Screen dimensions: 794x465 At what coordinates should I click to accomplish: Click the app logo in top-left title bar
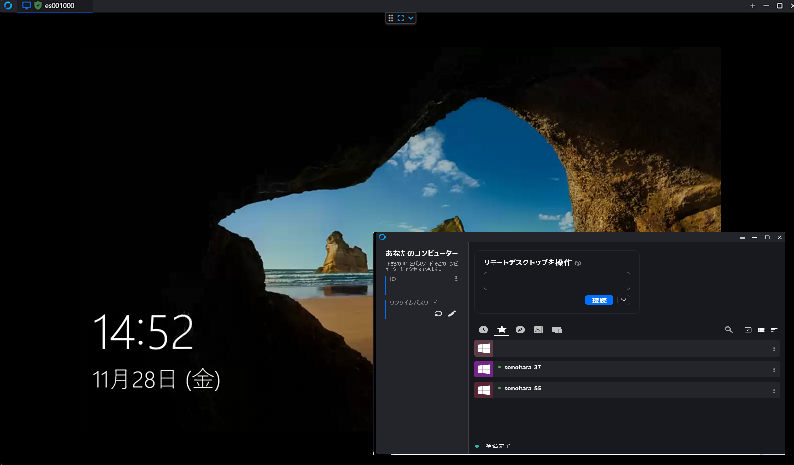[8, 6]
